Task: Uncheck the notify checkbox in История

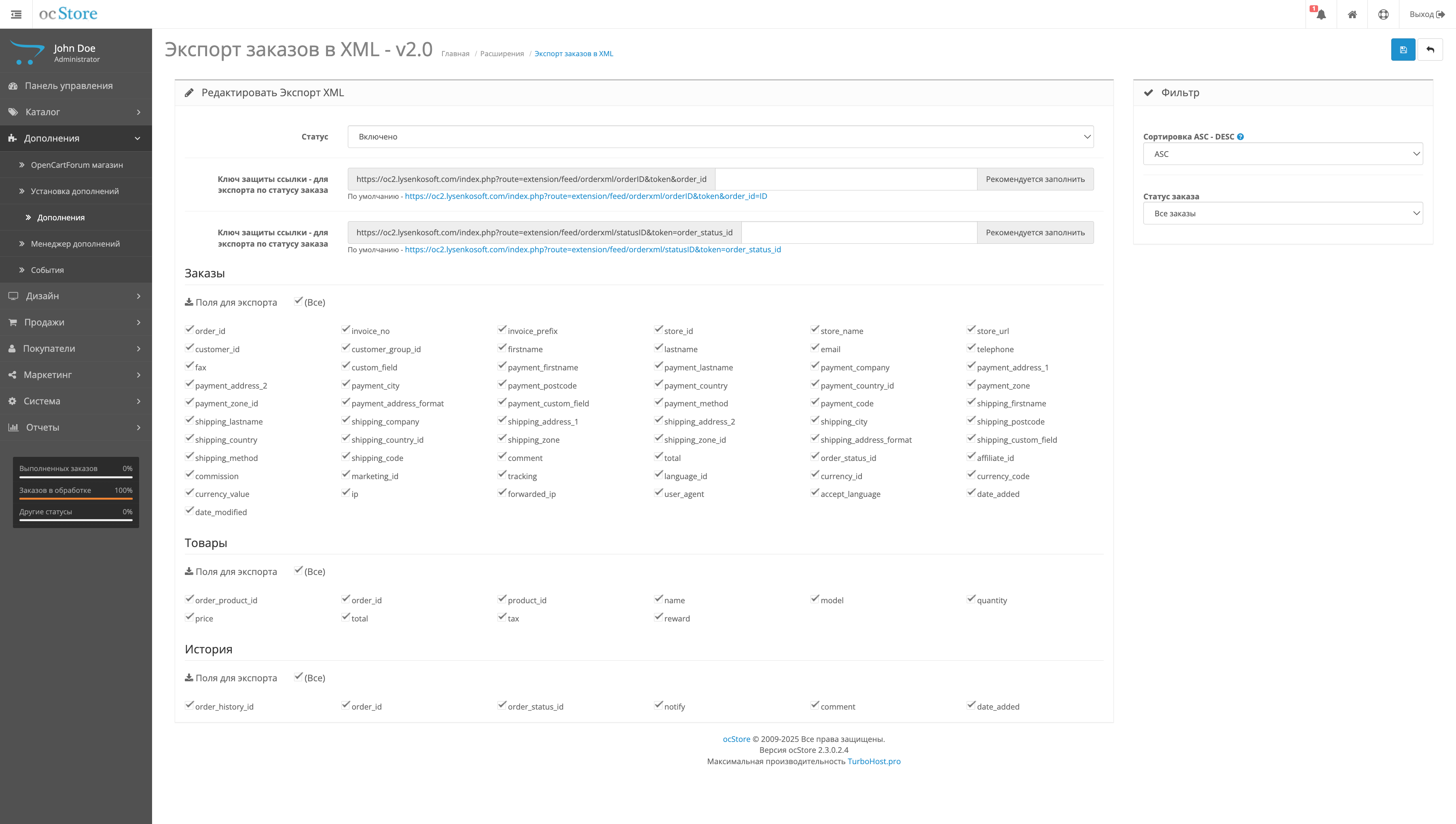Action: point(658,706)
